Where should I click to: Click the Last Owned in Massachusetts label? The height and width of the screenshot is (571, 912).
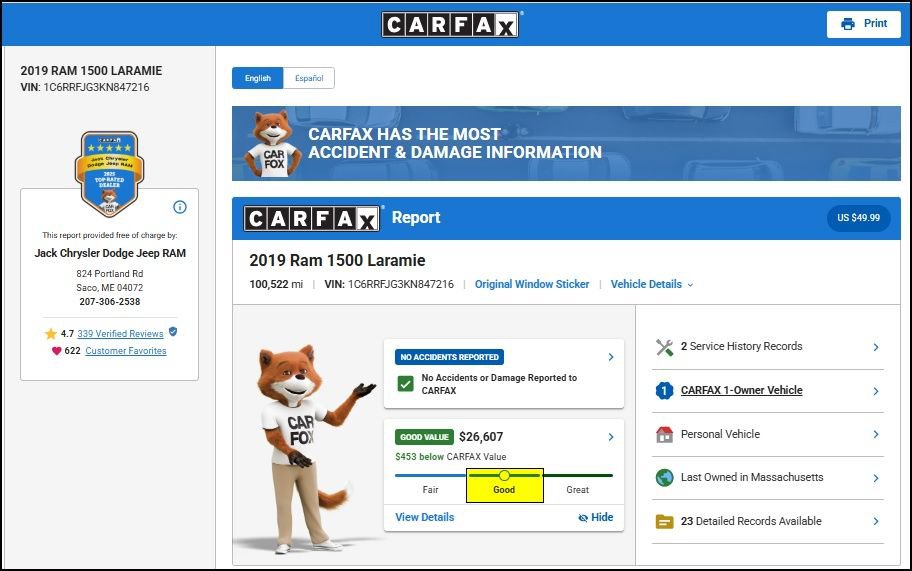point(752,477)
